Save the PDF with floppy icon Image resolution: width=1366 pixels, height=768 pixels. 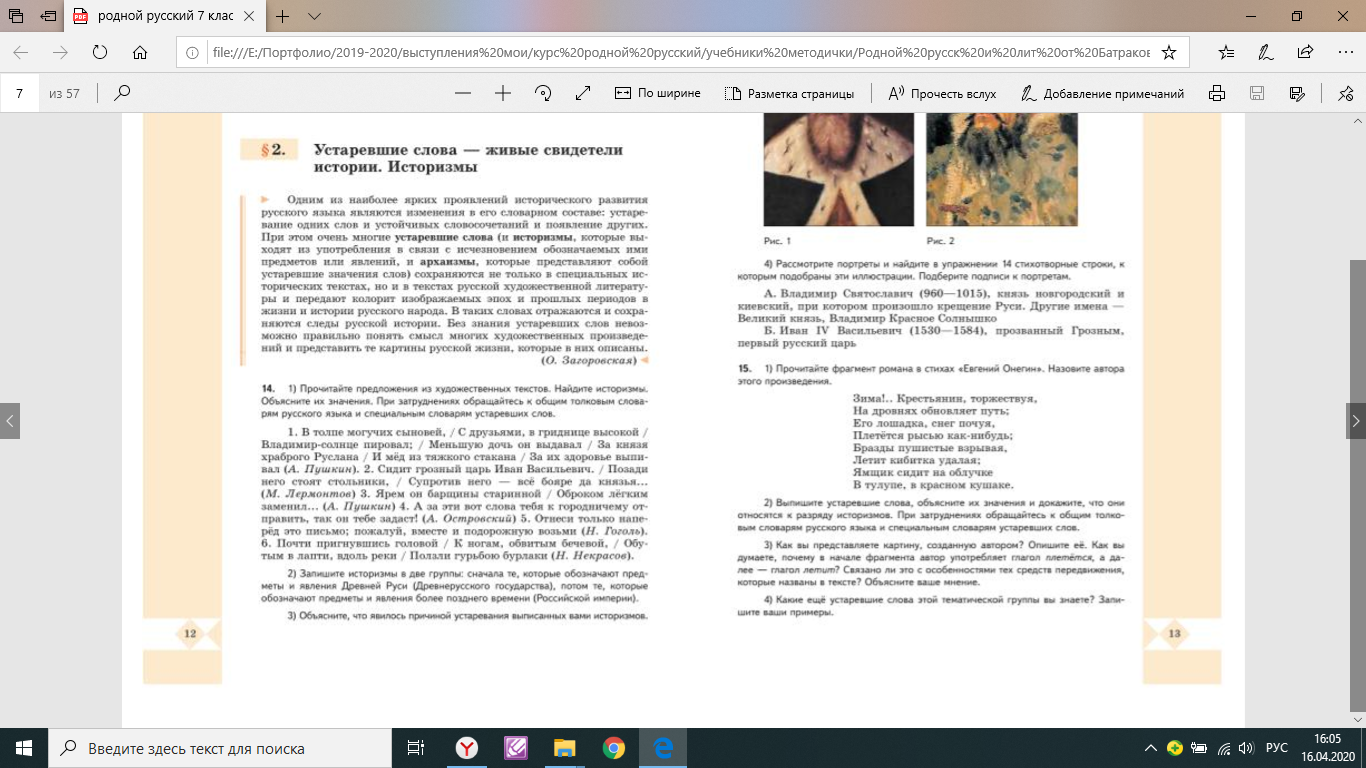click(x=1257, y=93)
